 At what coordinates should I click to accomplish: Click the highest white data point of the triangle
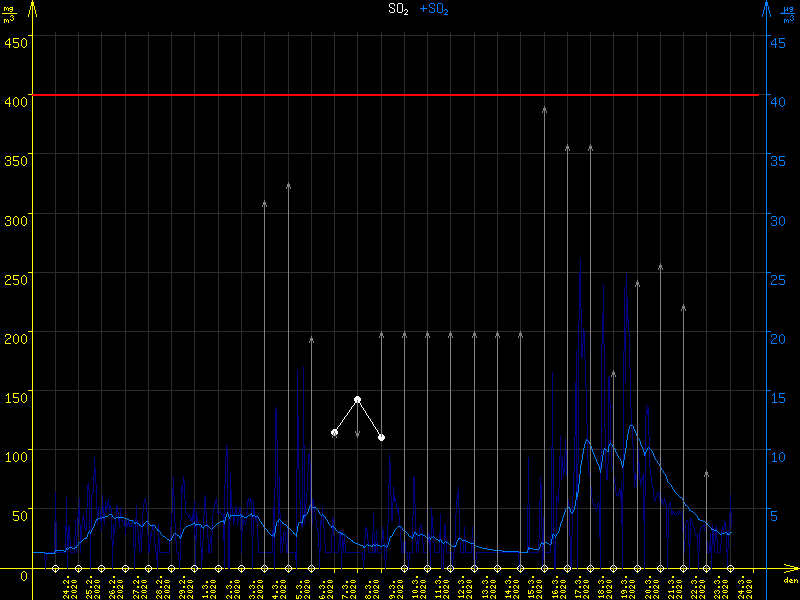[357, 399]
